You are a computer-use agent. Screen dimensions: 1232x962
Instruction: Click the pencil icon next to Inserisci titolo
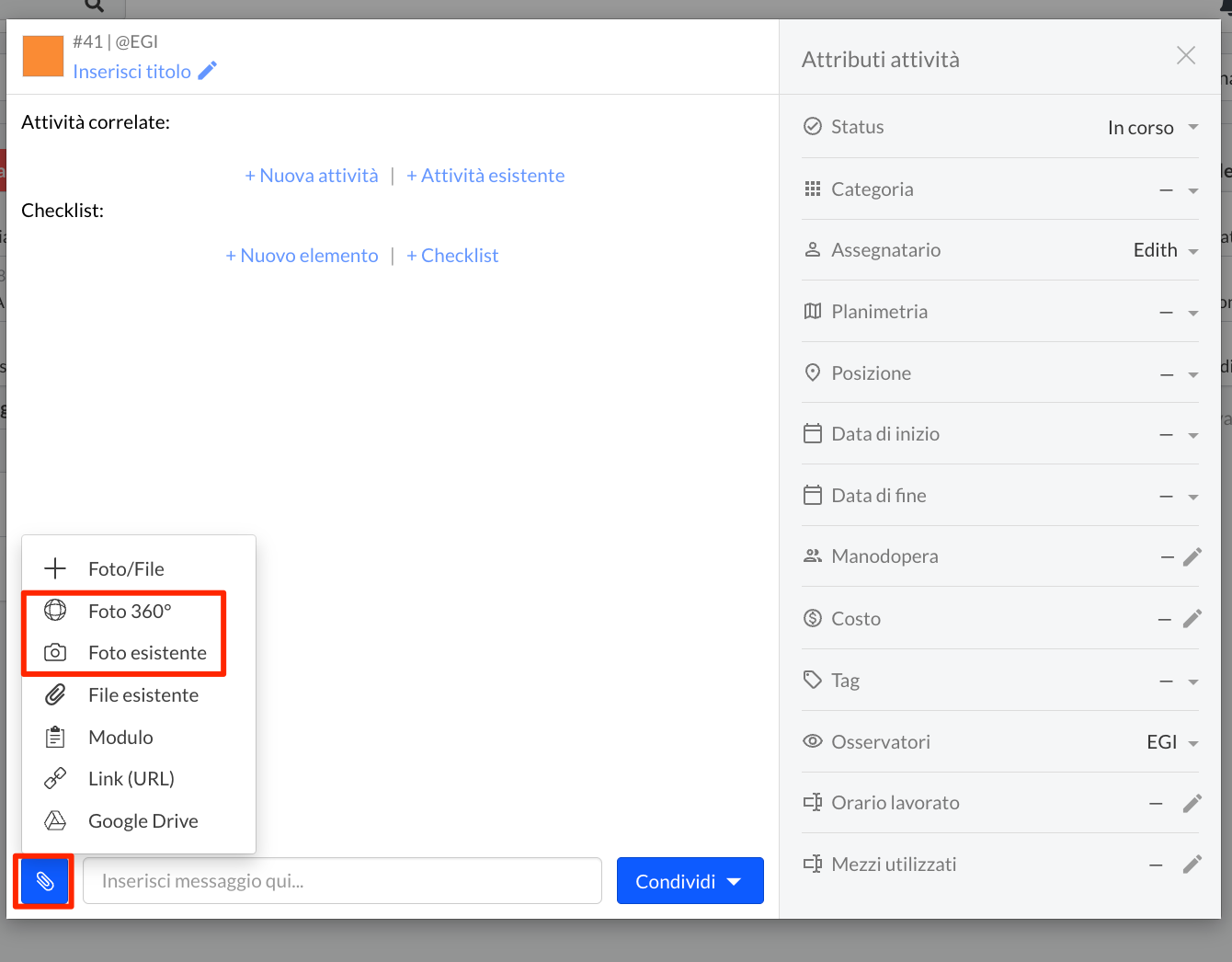tap(208, 71)
